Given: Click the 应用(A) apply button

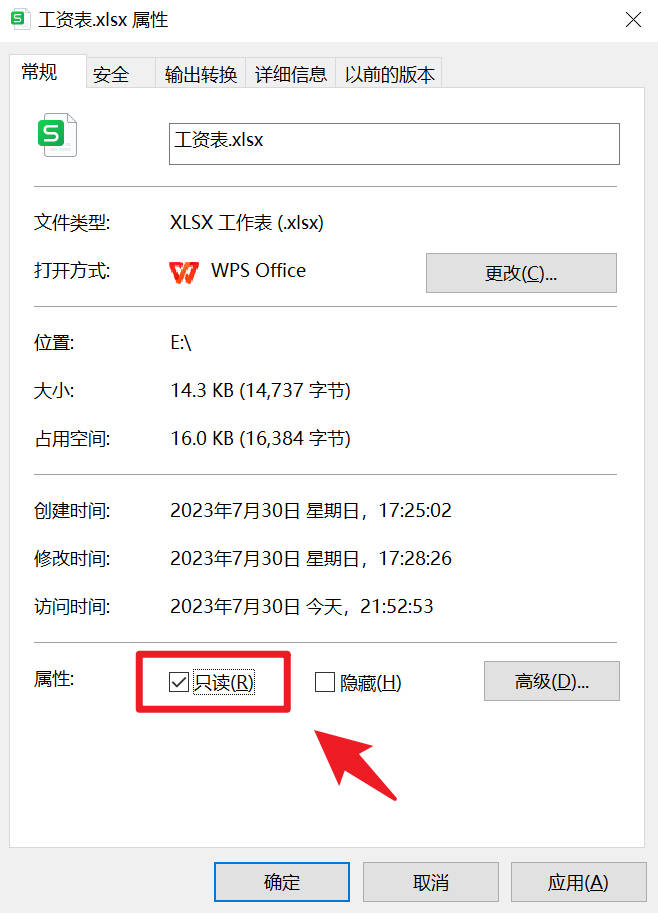Looking at the screenshot, I should pyautogui.click(x=578, y=882).
